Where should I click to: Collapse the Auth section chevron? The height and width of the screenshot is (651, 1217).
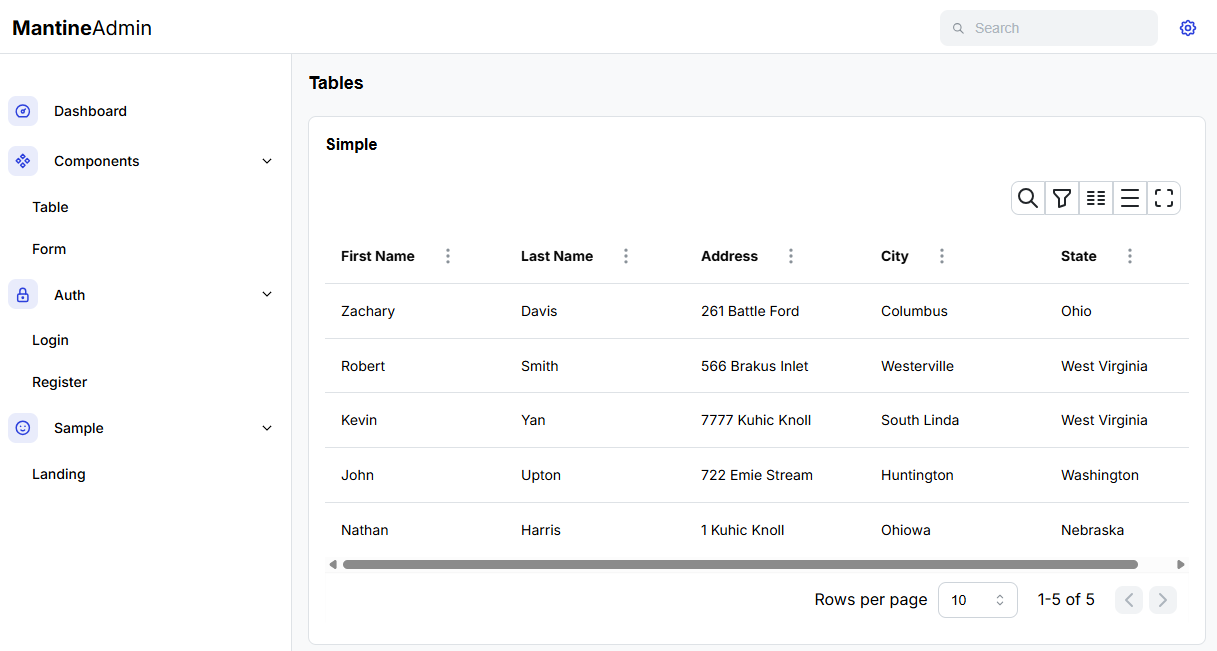coord(267,294)
